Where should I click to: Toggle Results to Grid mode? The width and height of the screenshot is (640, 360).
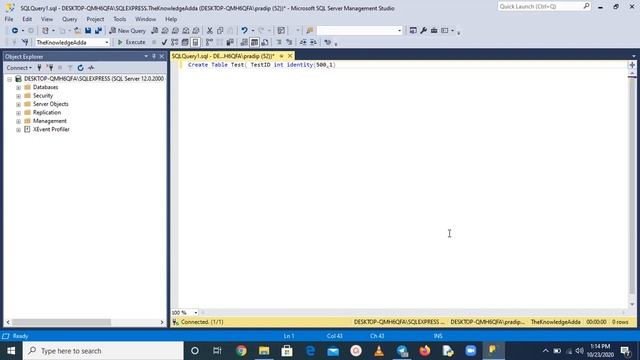pos(254,42)
